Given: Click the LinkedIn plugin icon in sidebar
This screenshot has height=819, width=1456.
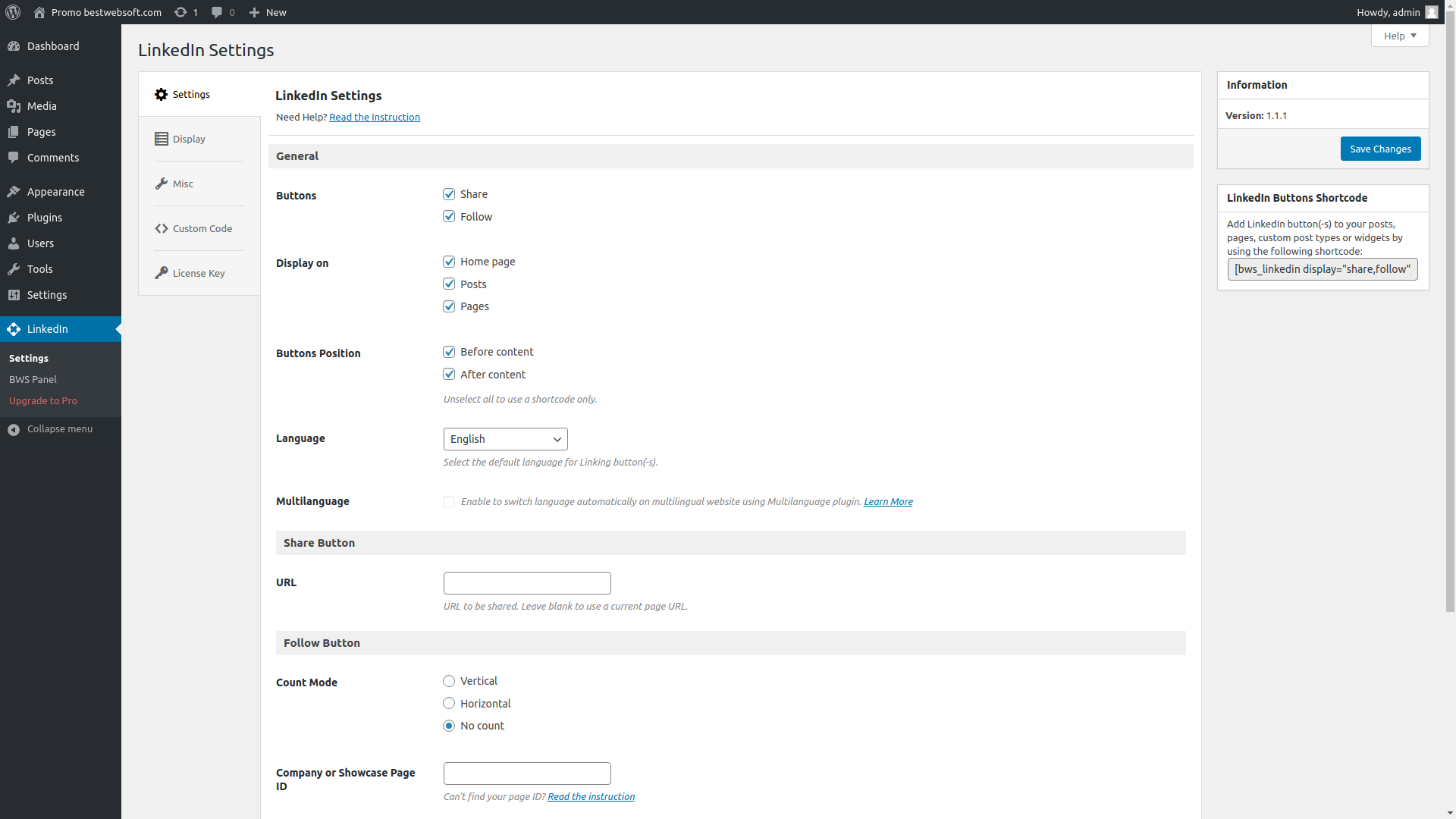Looking at the screenshot, I should [x=14, y=329].
